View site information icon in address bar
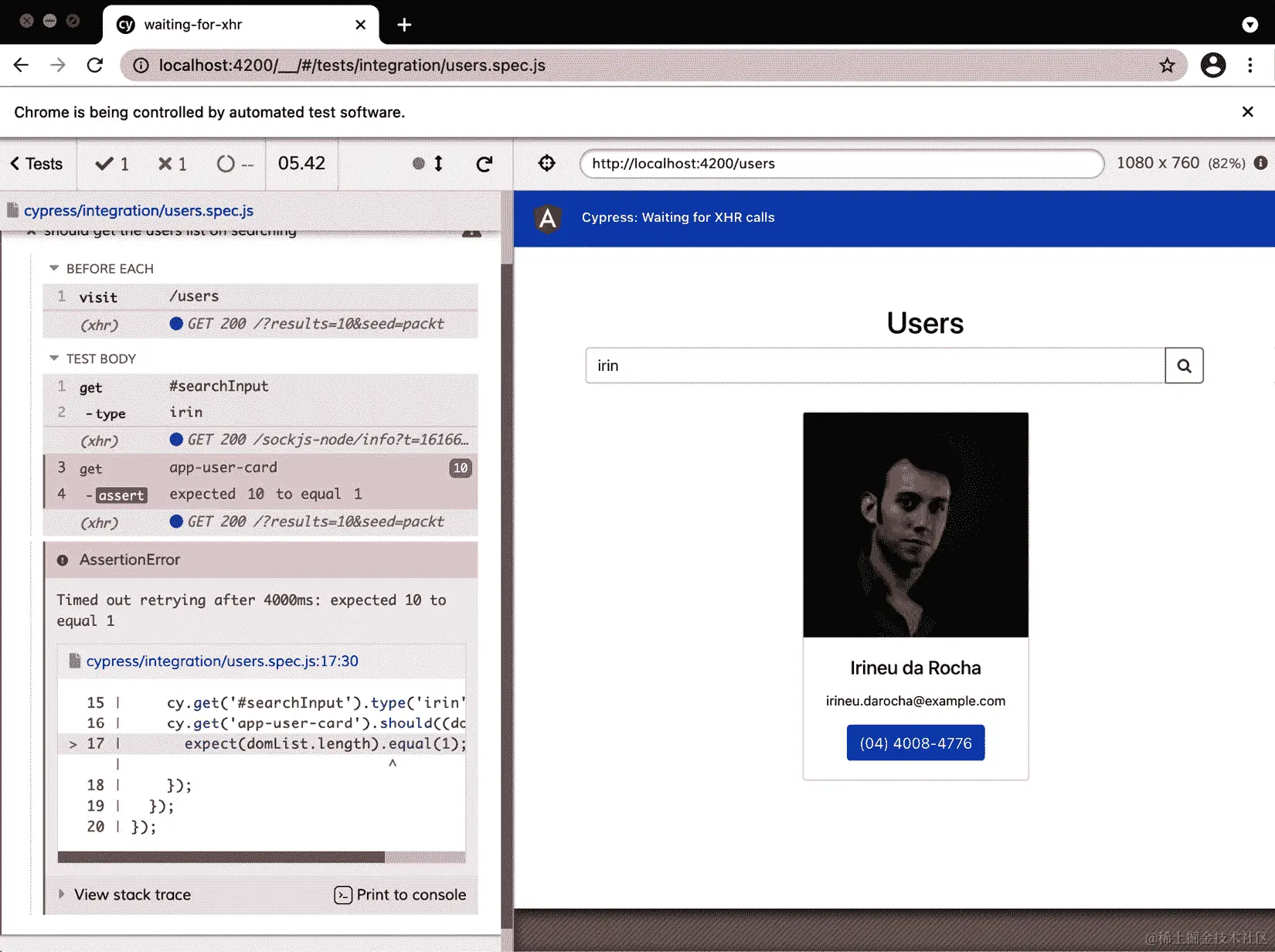 coord(141,66)
